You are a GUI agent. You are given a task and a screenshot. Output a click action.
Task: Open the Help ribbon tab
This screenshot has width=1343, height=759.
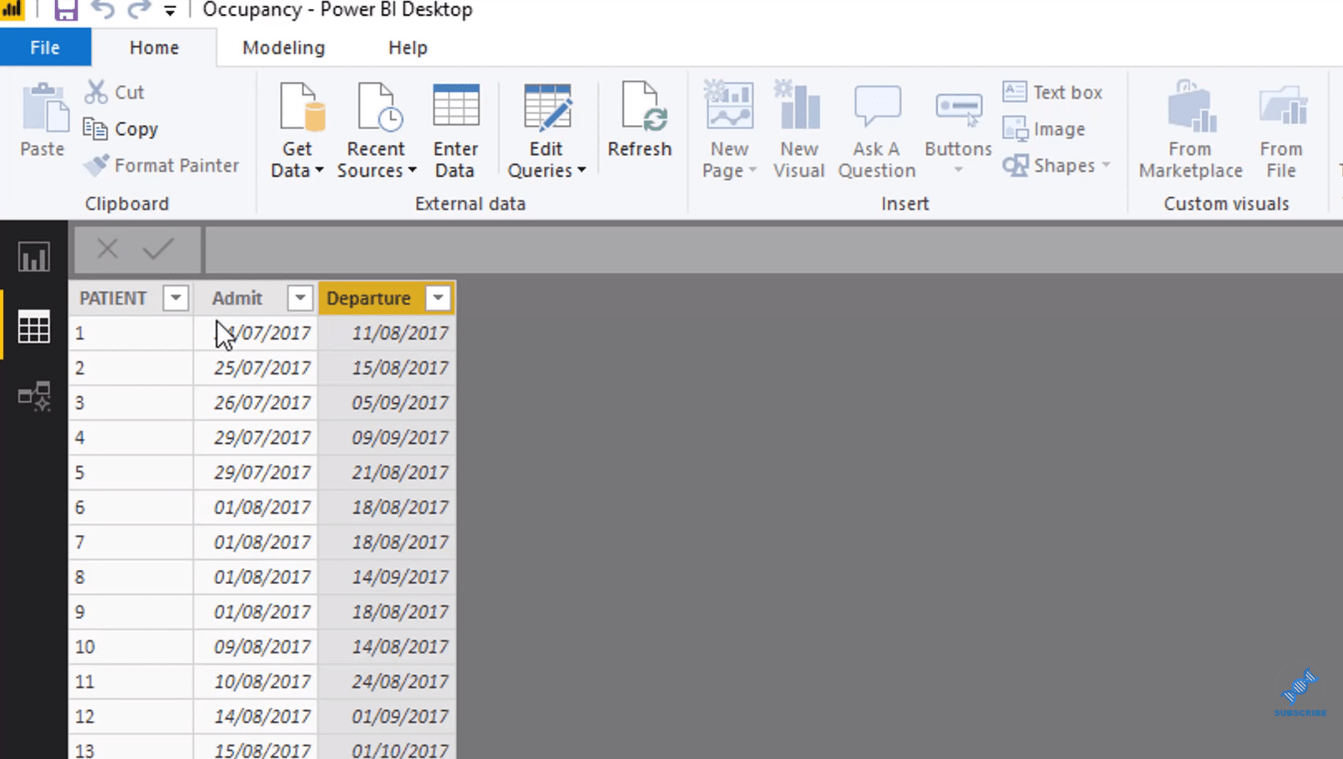click(407, 48)
